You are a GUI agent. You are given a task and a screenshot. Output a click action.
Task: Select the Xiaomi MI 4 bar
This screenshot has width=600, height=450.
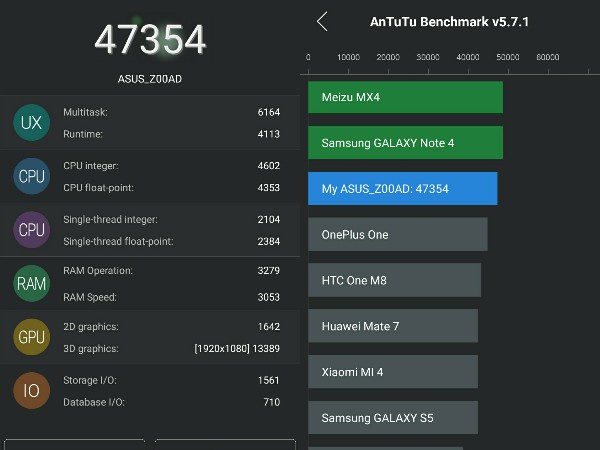393,372
